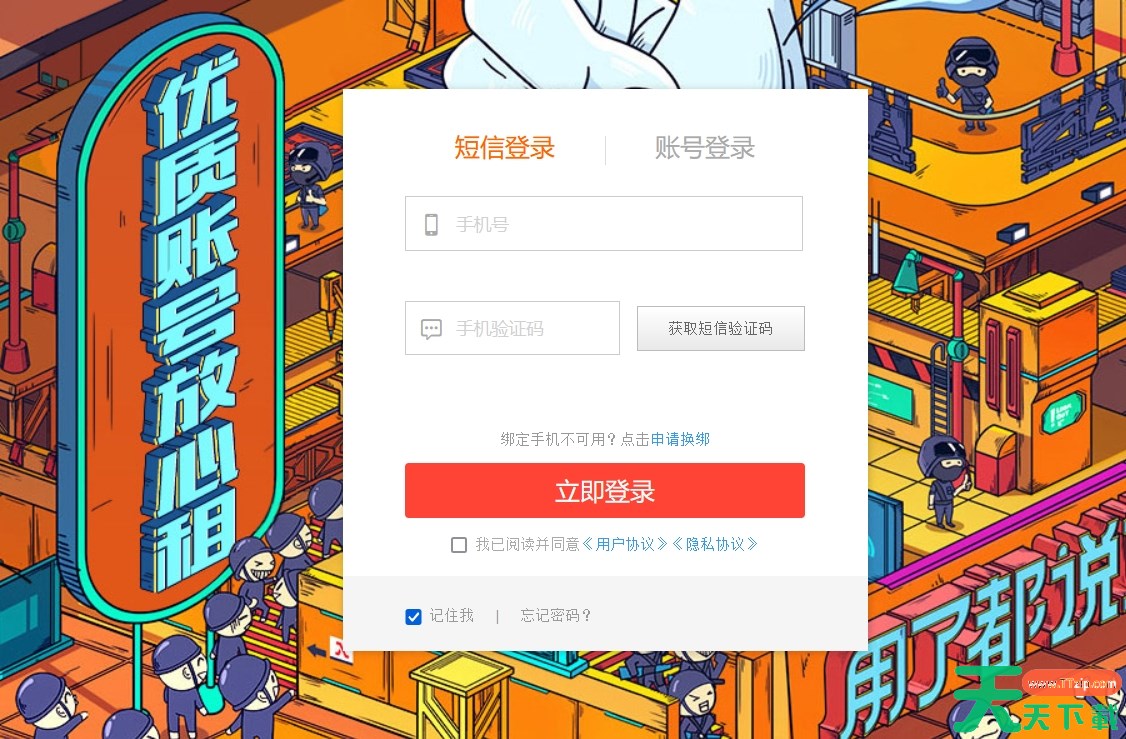Click the ninja character beside the 优质账号 sign

tap(310, 185)
